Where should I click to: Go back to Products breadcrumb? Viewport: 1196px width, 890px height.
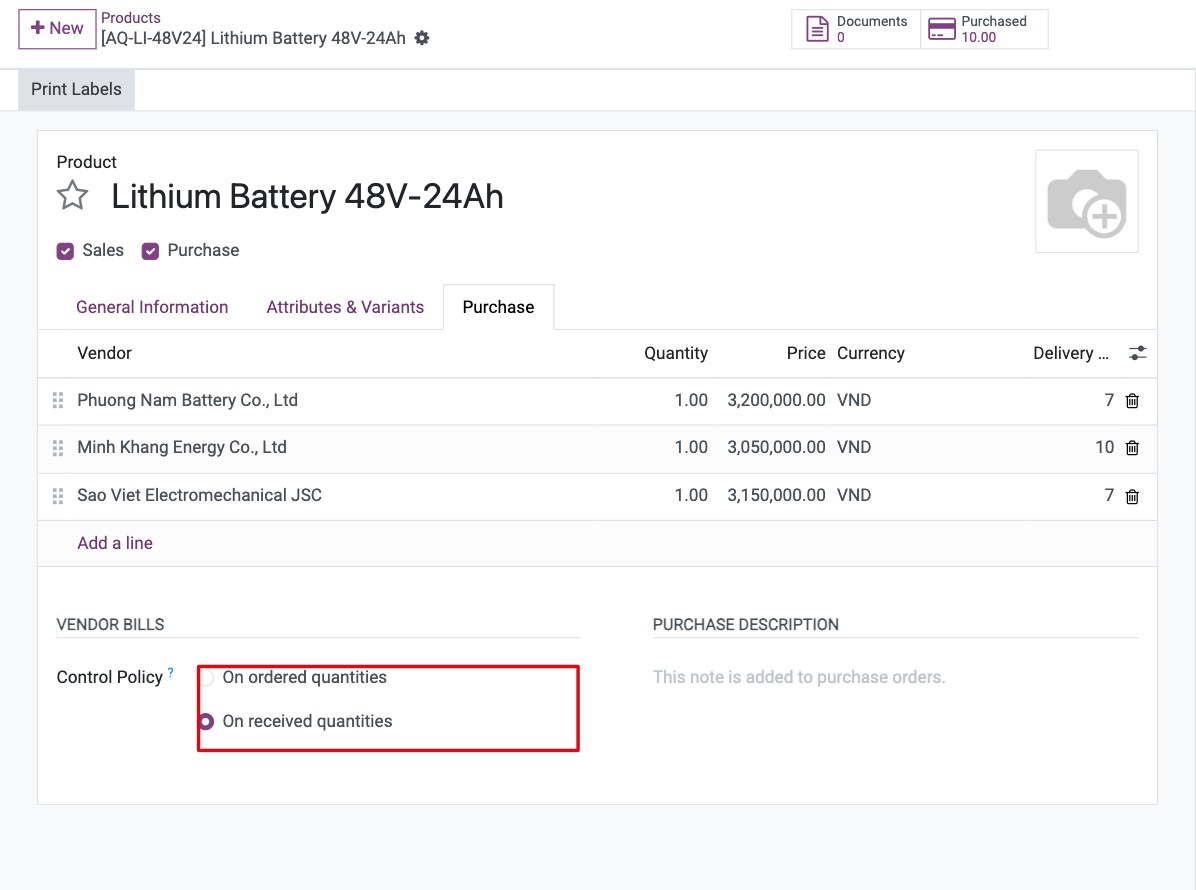pyautogui.click(x=131, y=18)
